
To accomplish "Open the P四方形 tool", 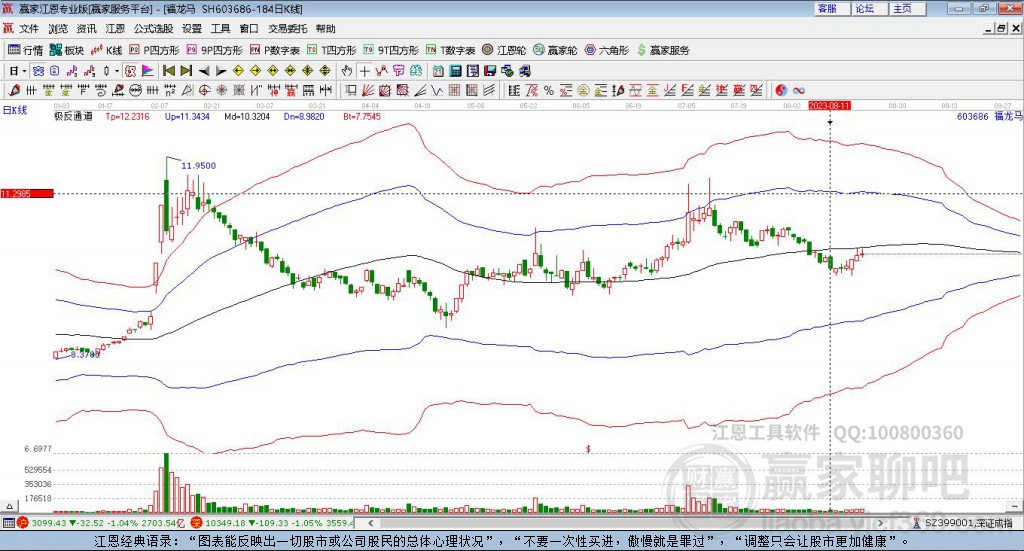I will [154, 50].
